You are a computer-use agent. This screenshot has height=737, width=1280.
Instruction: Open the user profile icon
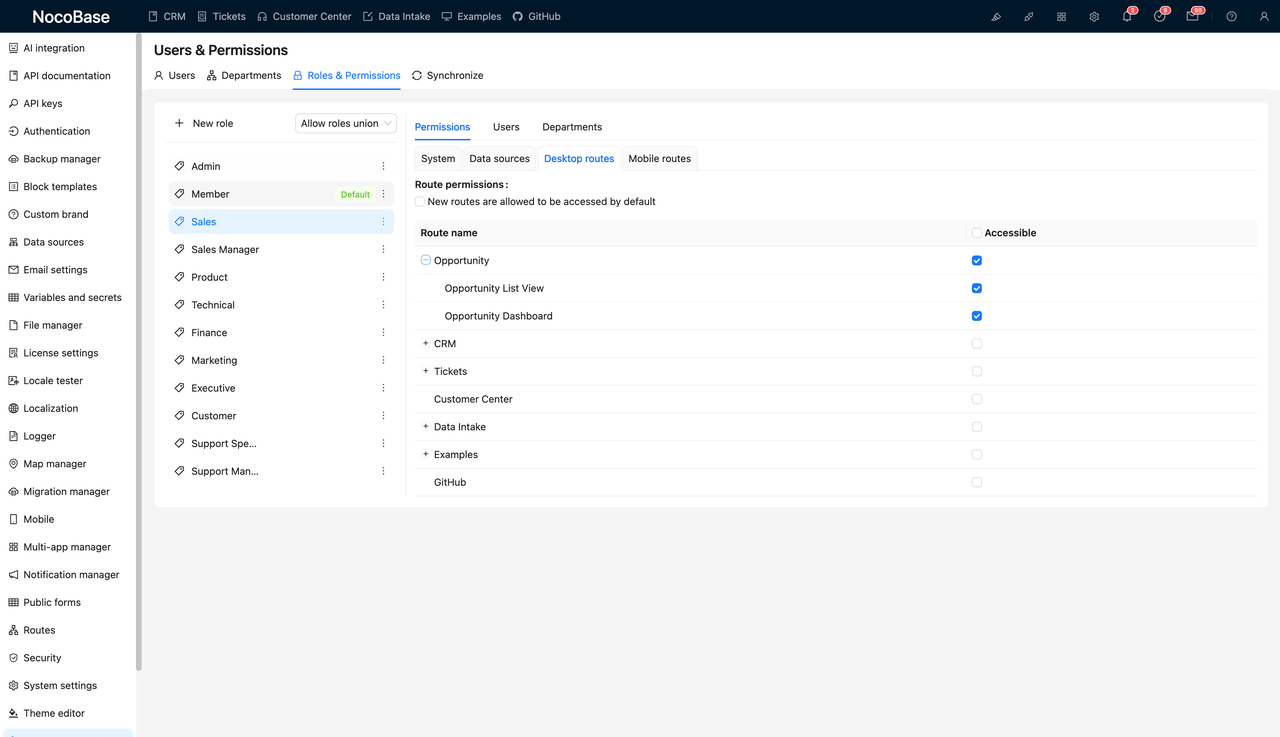tap(1264, 17)
